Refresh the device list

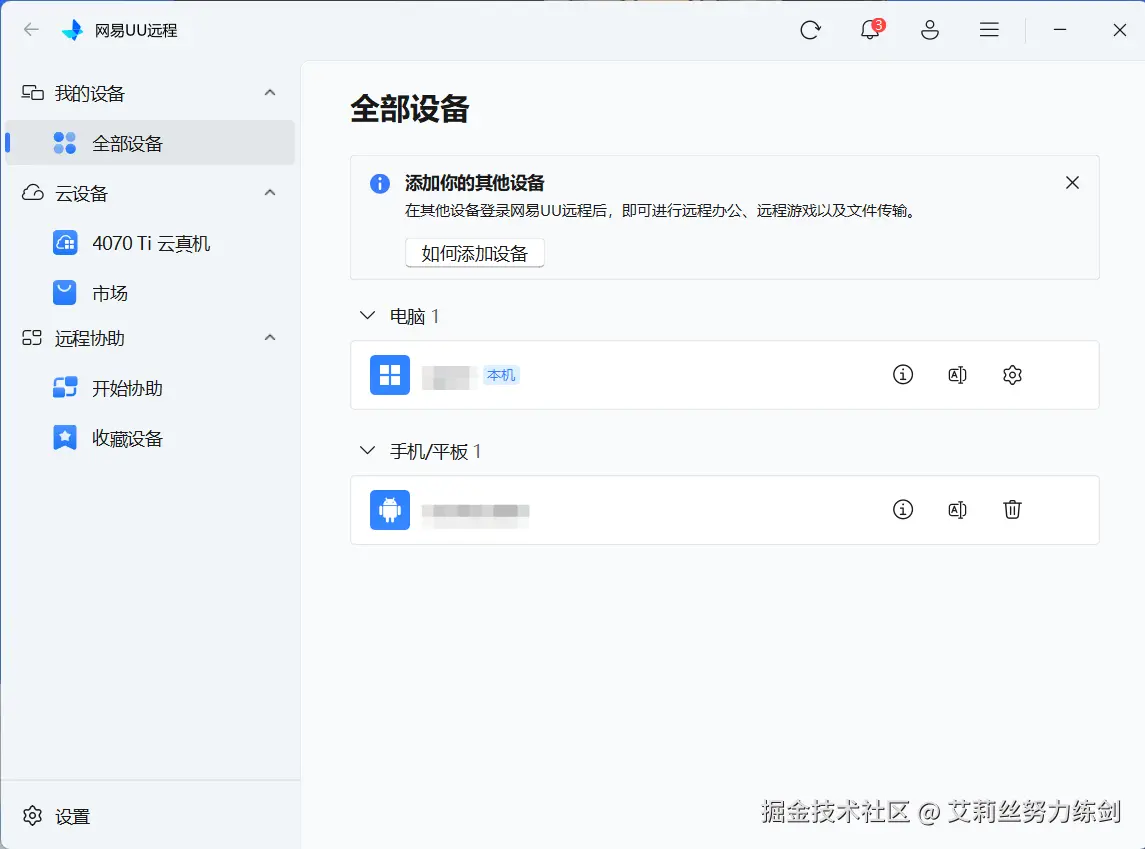(x=810, y=30)
